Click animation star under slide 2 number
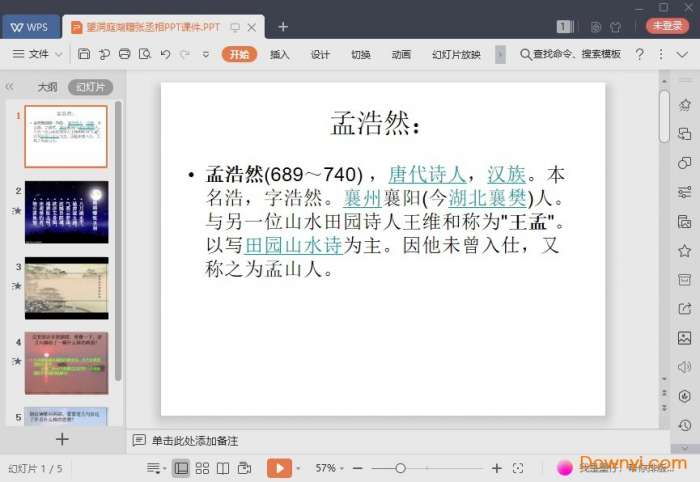700x482 pixels. tap(17, 210)
